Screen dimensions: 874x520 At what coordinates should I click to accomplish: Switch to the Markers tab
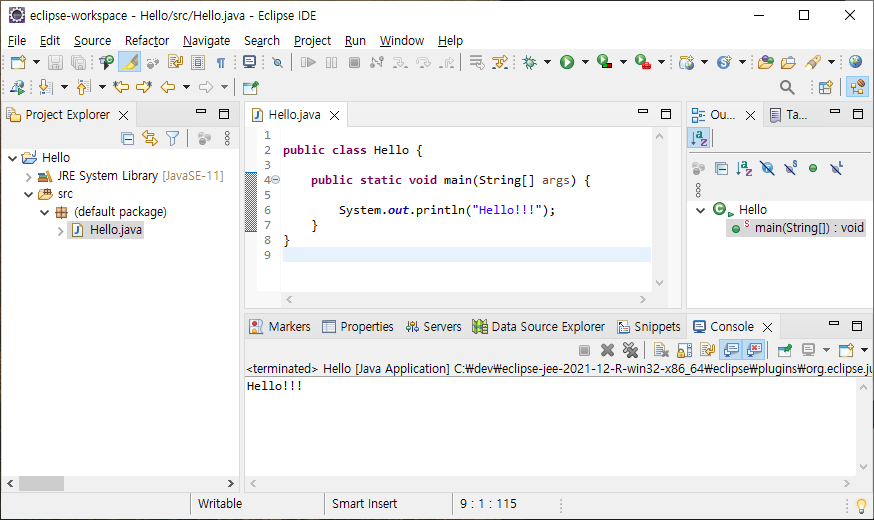point(280,327)
